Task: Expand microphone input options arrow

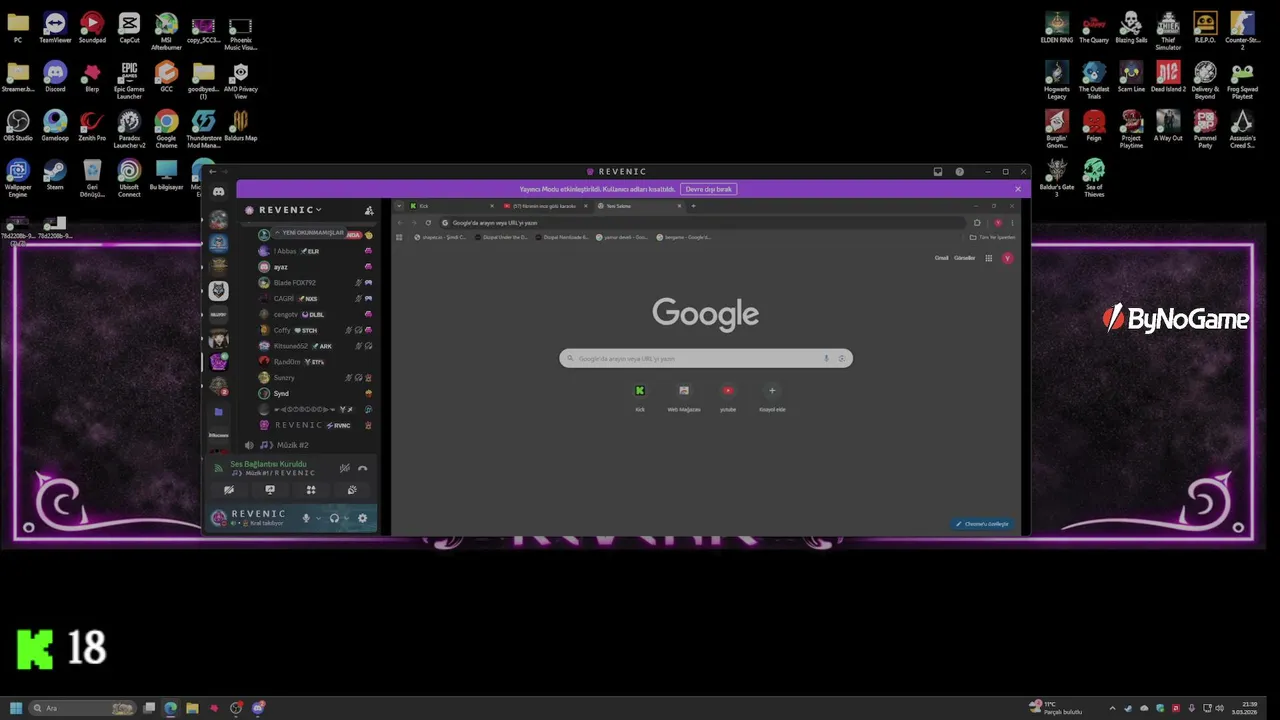Action: [319, 518]
